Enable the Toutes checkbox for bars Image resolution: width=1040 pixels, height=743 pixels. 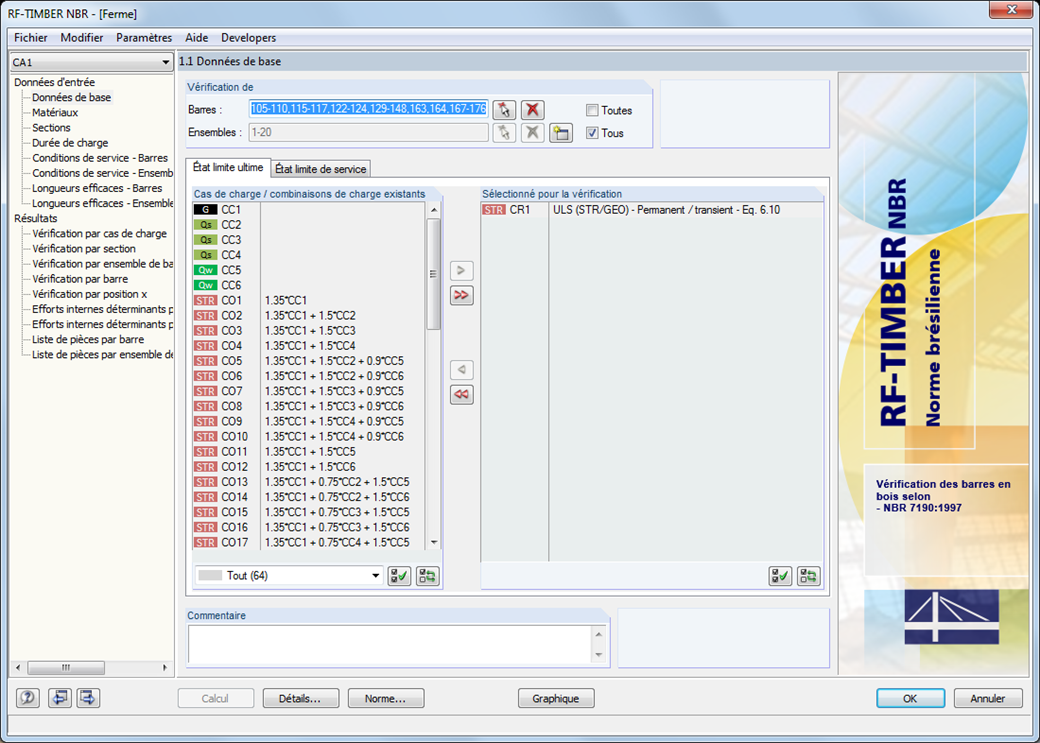tap(592, 110)
